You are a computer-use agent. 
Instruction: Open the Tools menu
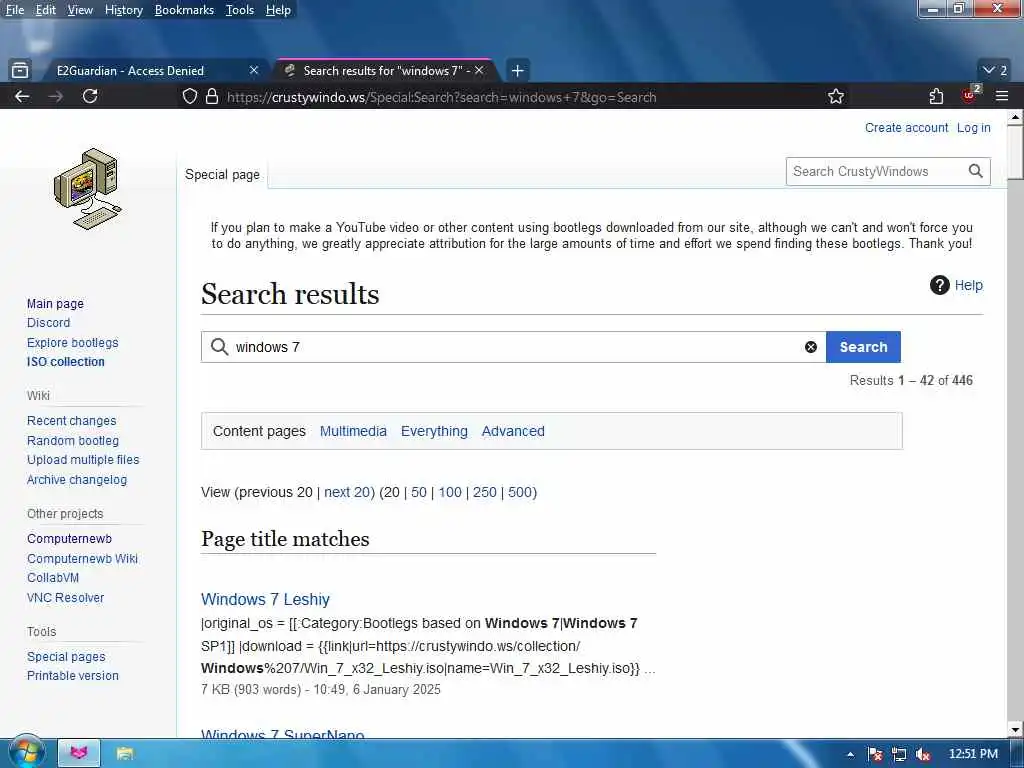pyautogui.click(x=240, y=10)
